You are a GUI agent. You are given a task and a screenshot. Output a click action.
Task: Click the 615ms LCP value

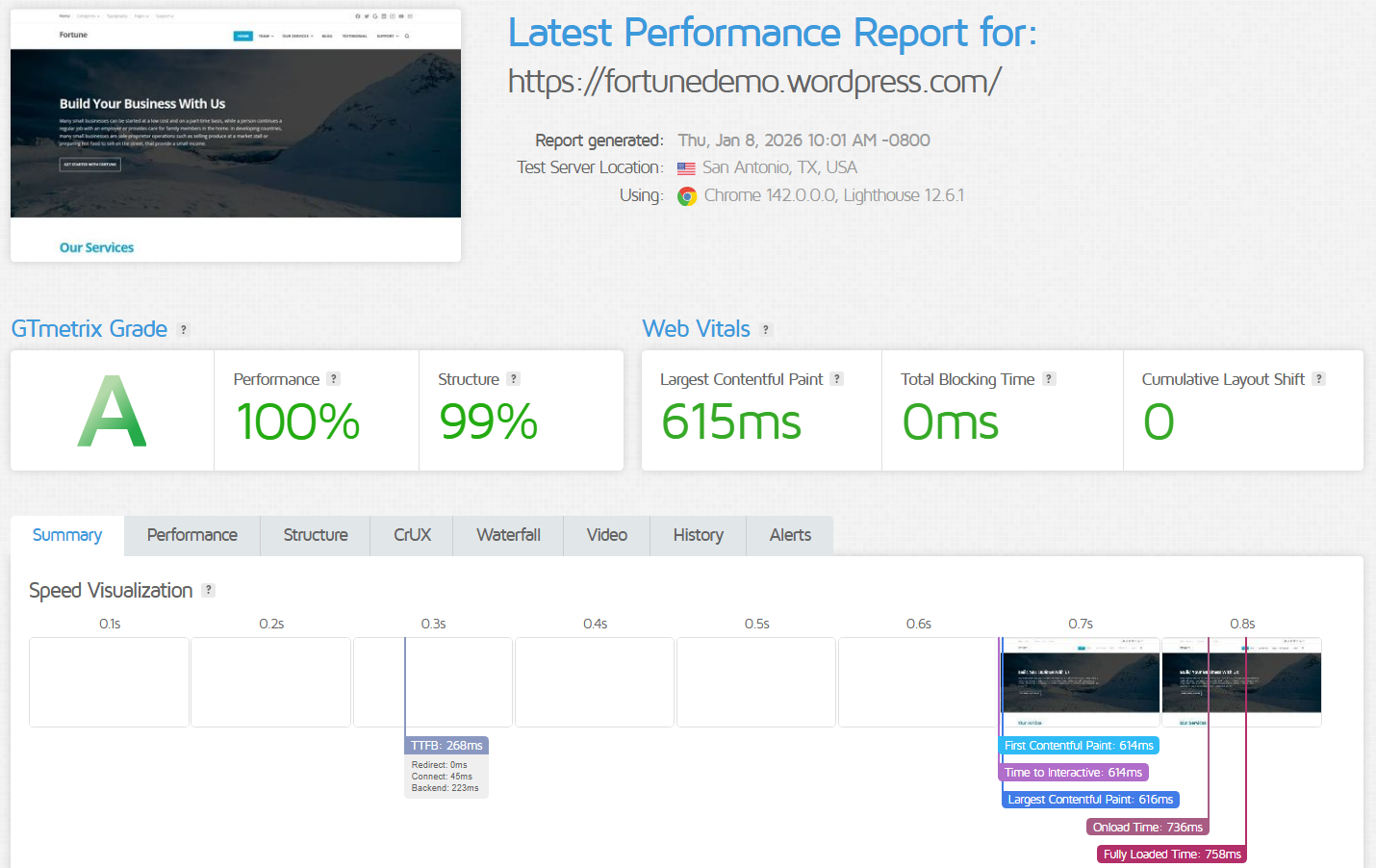tap(731, 422)
